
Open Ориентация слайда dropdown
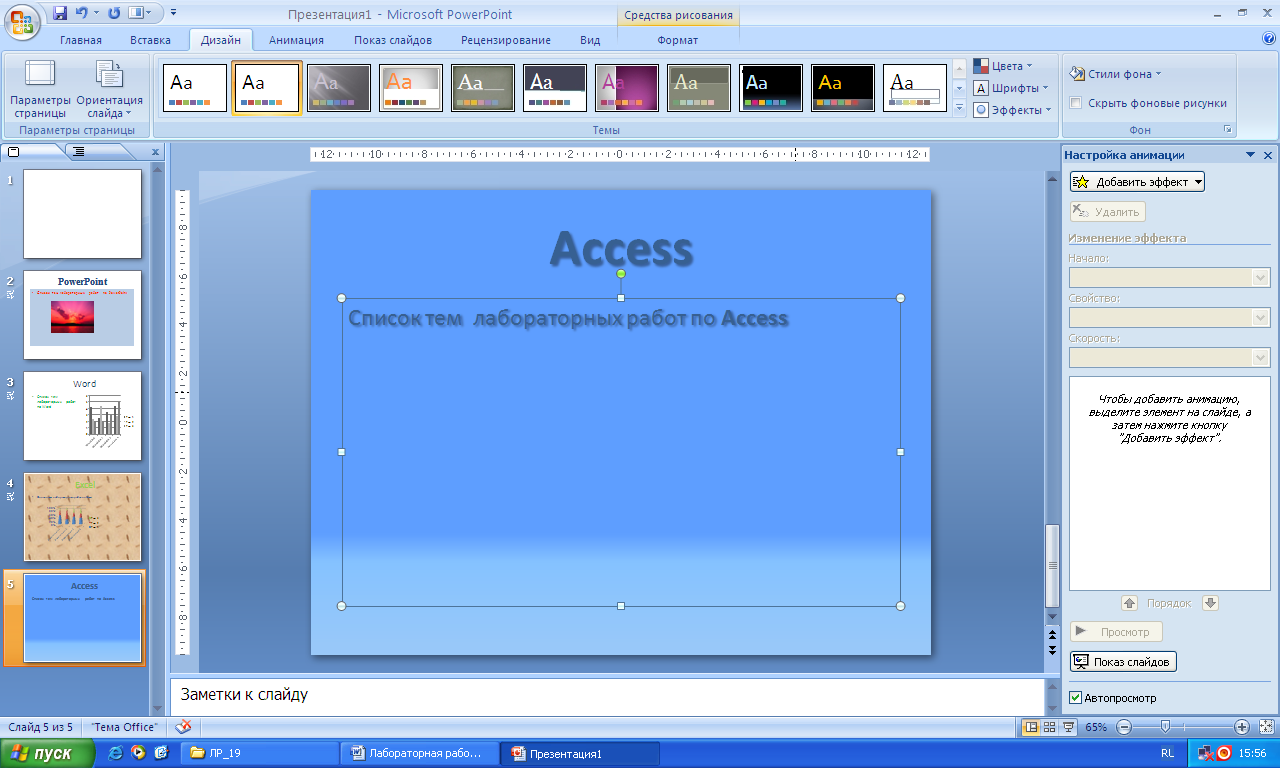110,88
